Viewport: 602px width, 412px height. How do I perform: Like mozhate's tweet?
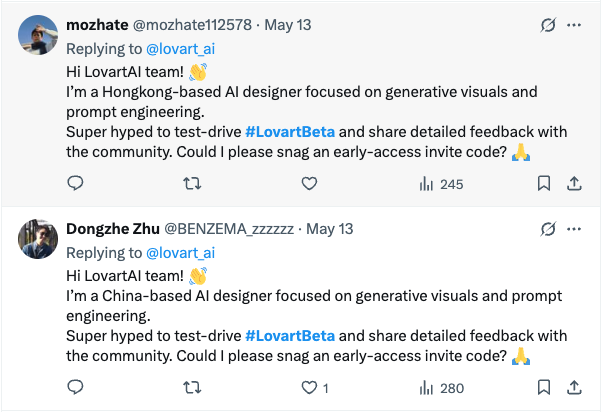pyautogui.click(x=309, y=184)
